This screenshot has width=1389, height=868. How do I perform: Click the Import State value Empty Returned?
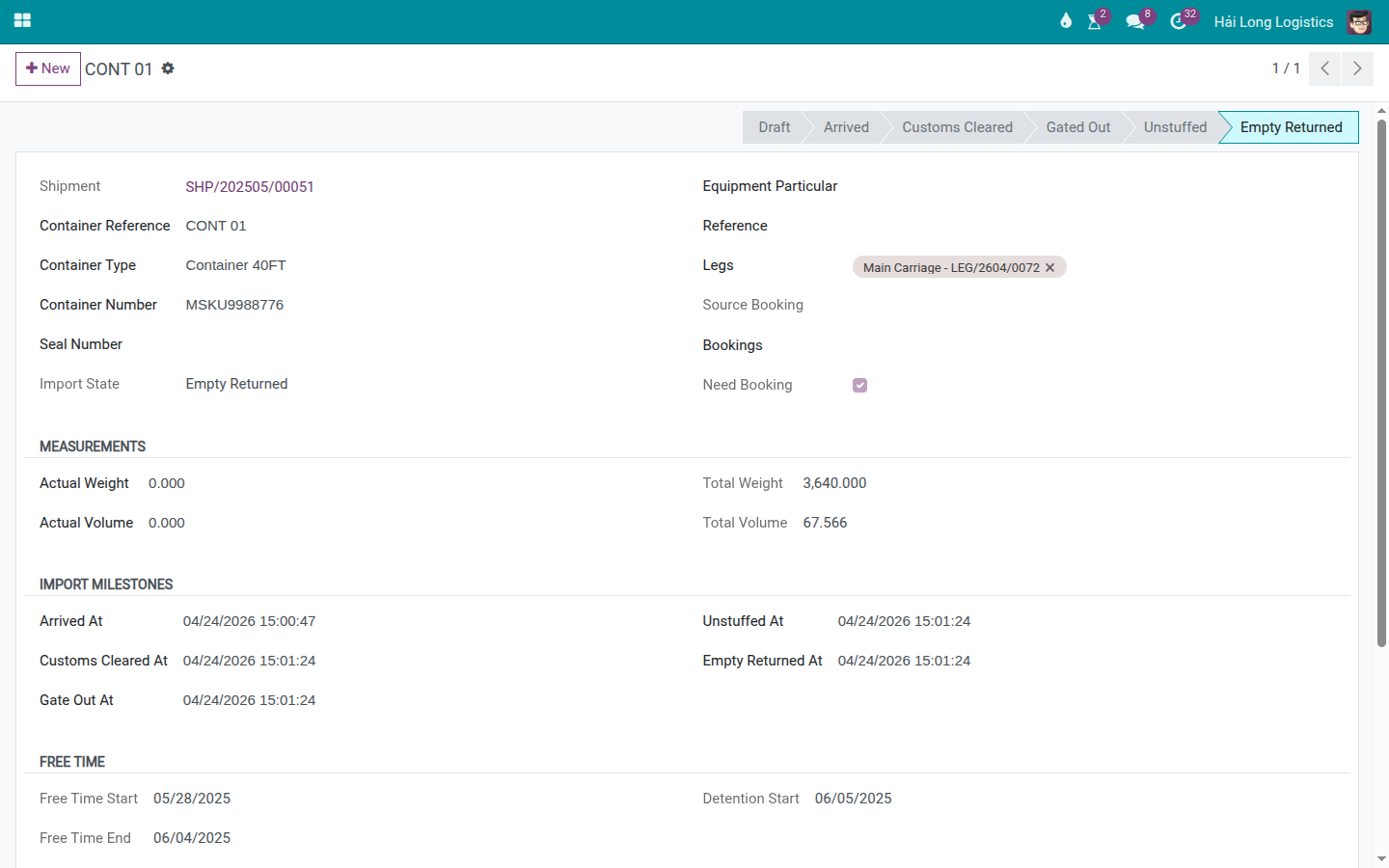[x=236, y=384]
